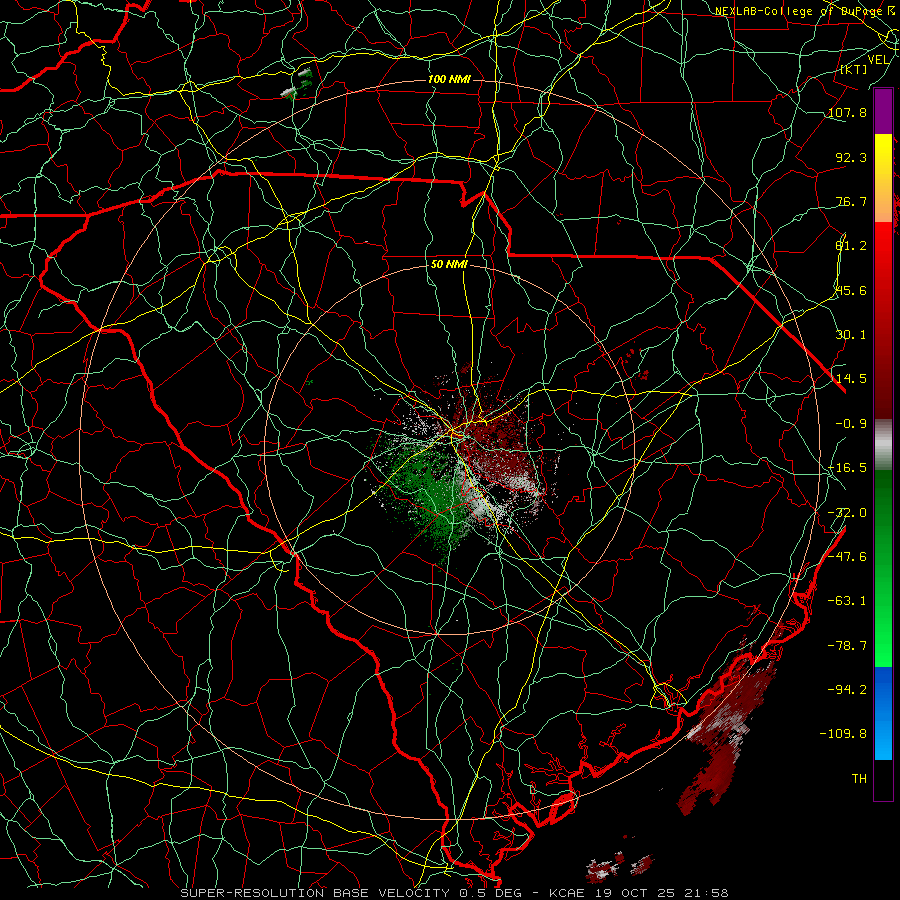Click the 50 NMI range ring label
Screen dimensions: 900x900
pos(449,264)
